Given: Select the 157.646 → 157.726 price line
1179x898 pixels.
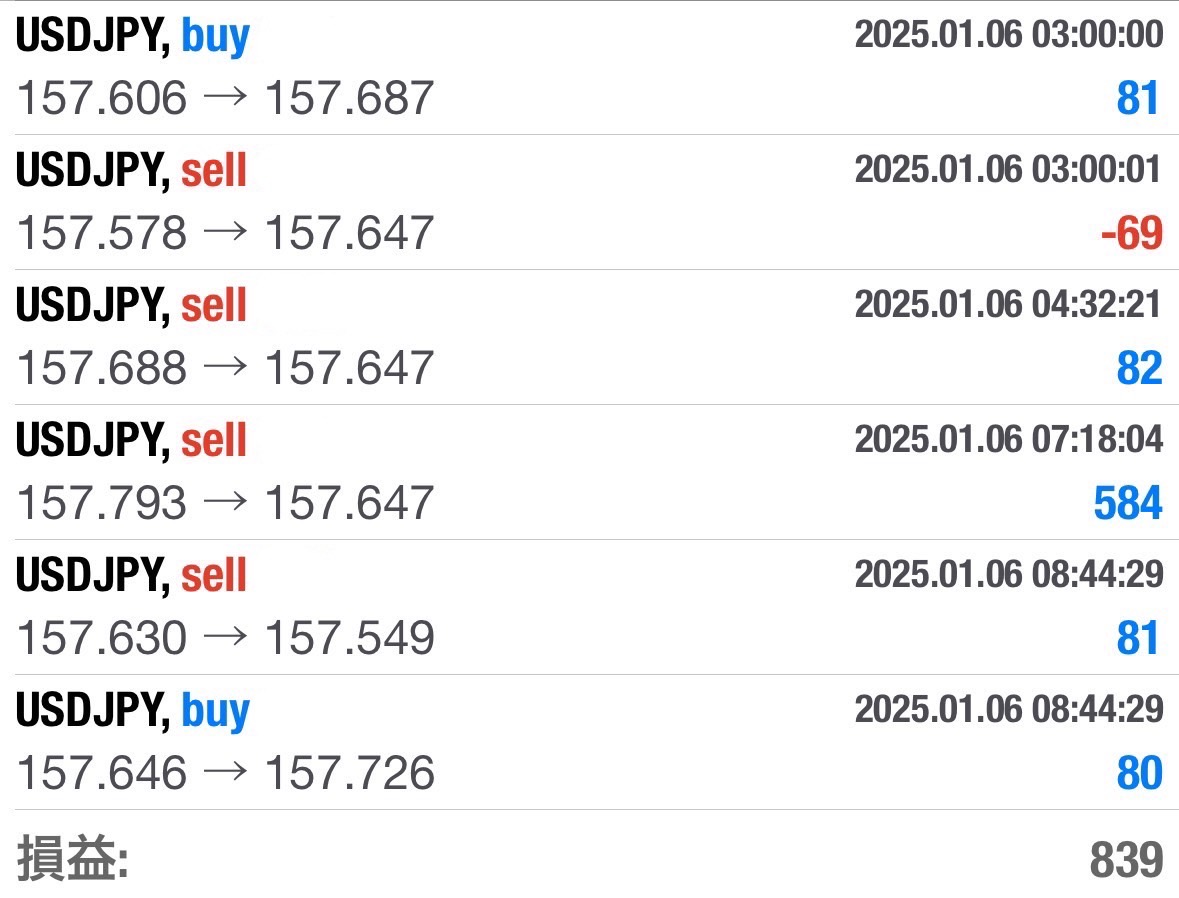Looking at the screenshot, I should coord(226,773).
